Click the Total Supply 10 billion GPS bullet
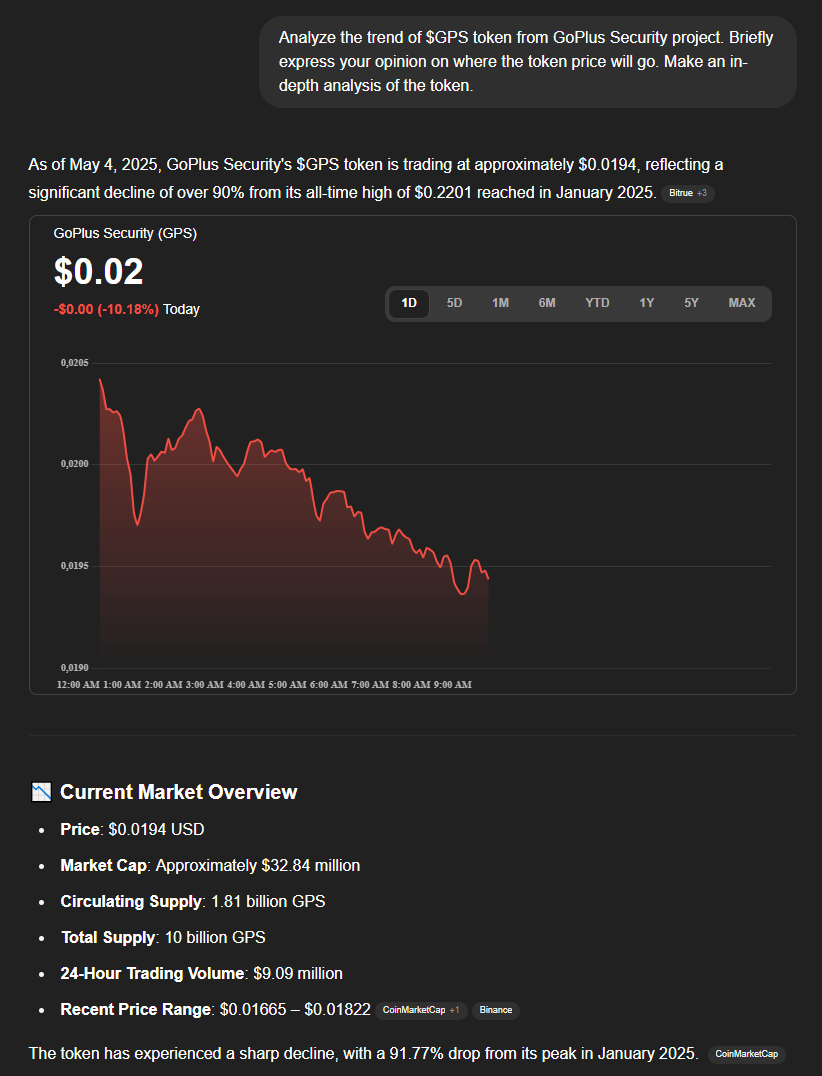This screenshot has width=822, height=1076. tap(163, 938)
